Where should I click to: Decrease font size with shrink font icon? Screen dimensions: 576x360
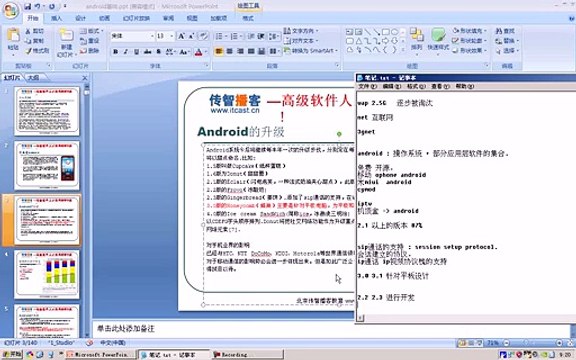tap(191, 36)
